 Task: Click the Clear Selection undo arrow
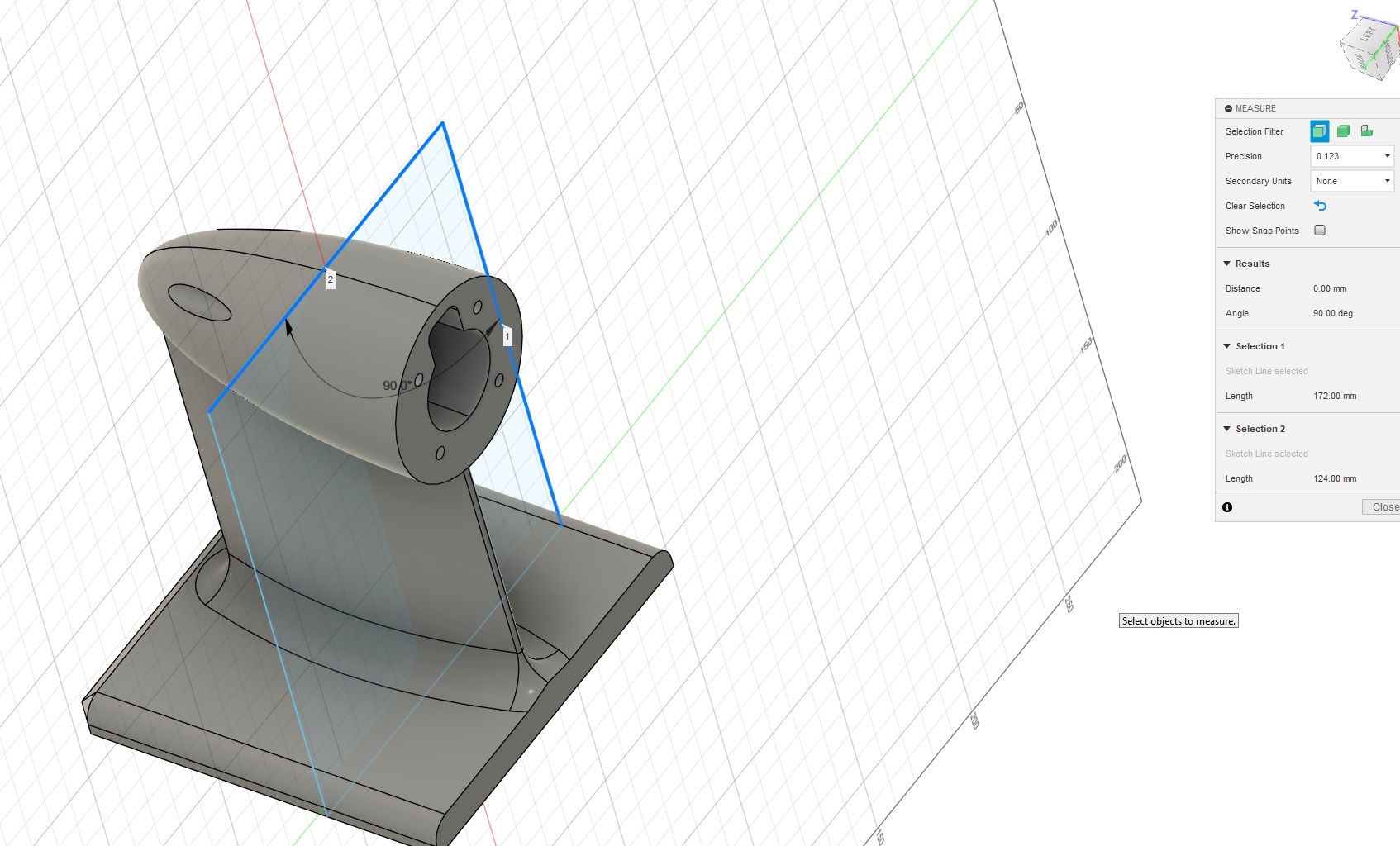click(x=1320, y=206)
